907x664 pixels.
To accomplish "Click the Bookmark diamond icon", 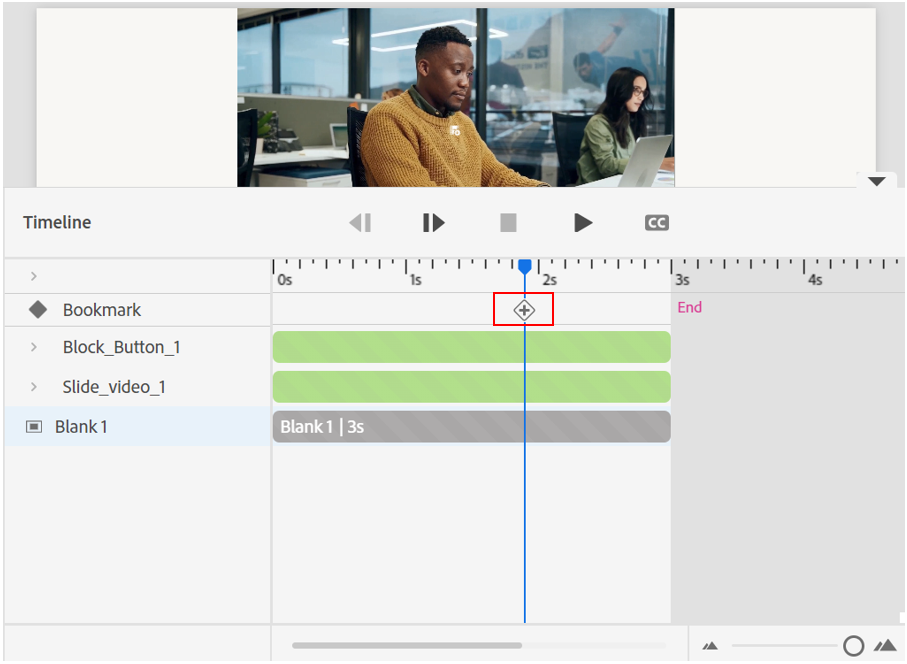I will (38, 310).
